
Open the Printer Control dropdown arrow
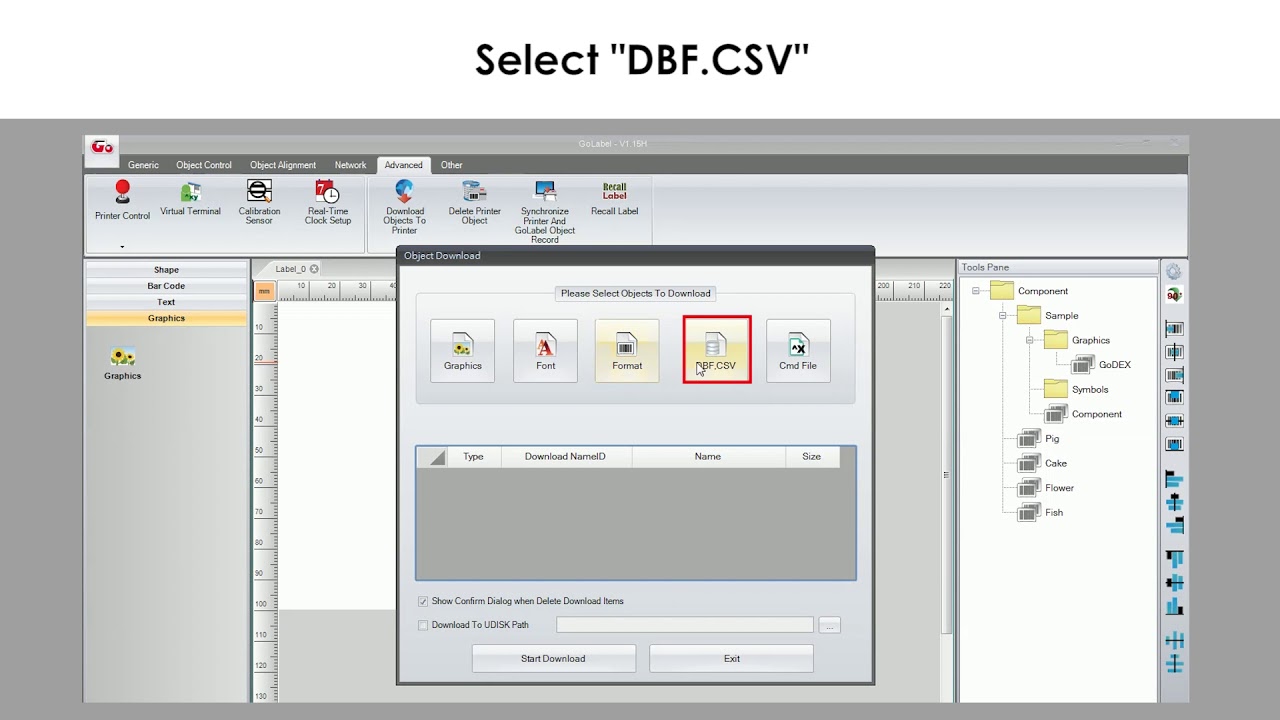coord(122,247)
